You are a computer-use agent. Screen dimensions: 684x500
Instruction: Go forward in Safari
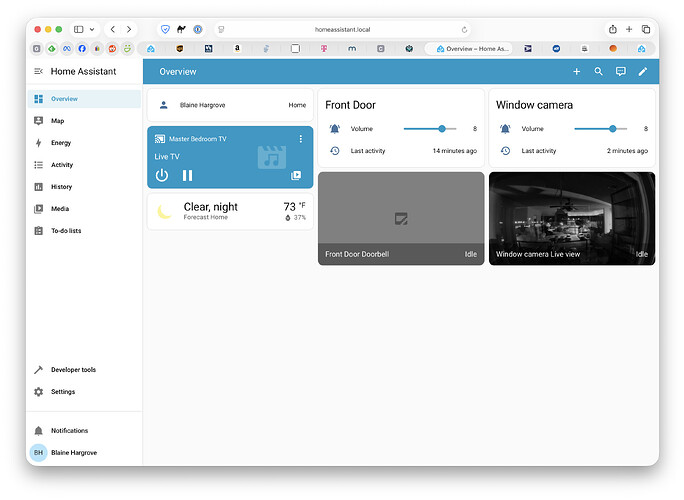coord(129,29)
